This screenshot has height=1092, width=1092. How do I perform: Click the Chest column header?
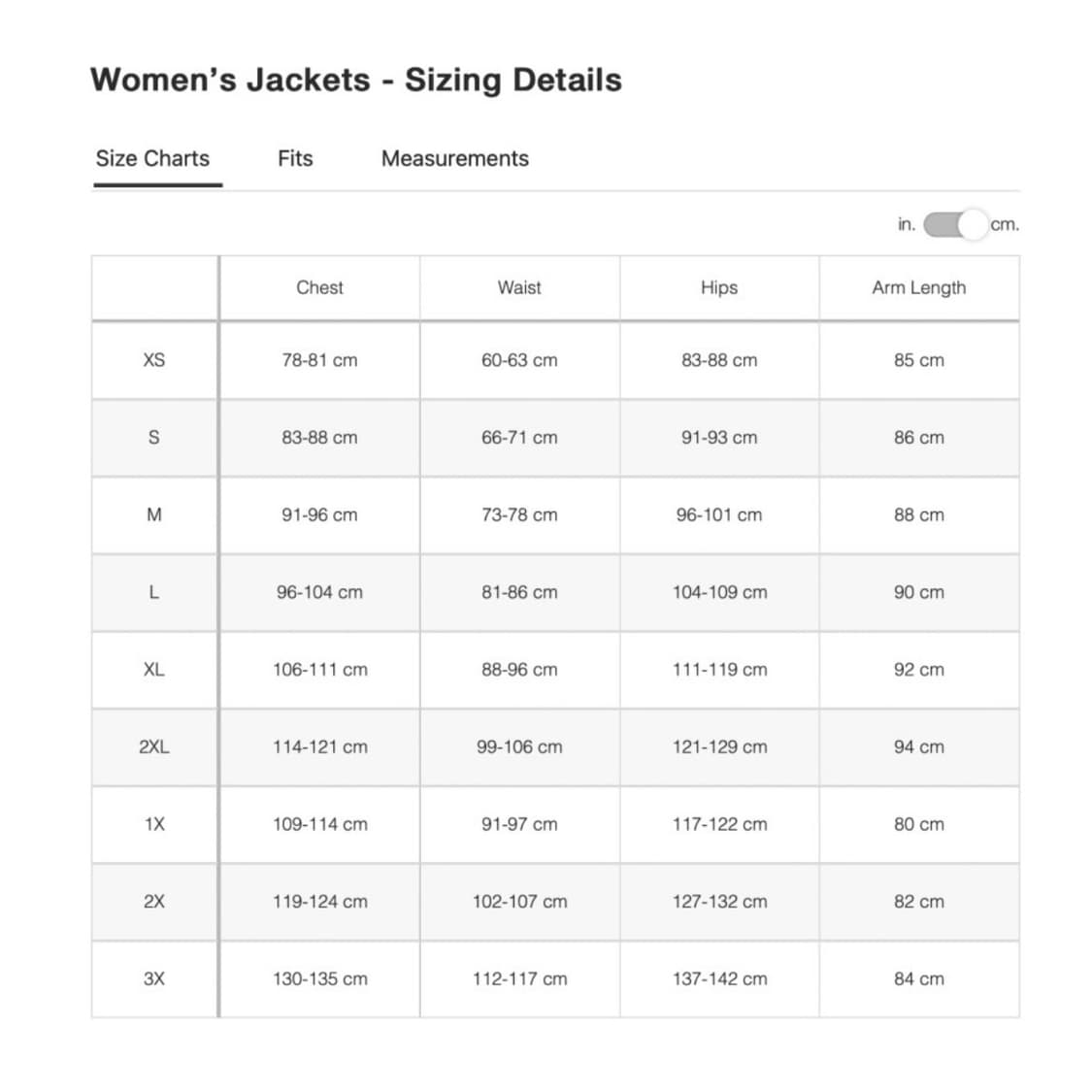[x=319, y=287]
